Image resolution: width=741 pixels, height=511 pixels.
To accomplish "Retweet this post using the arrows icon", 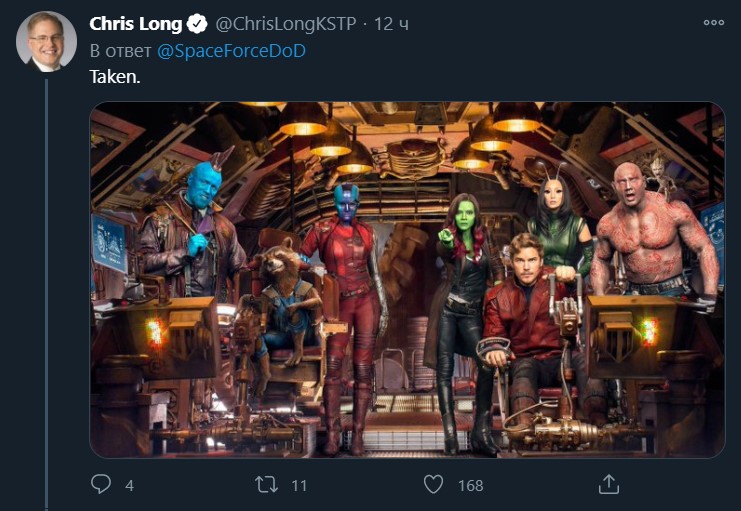I will [267, 485].
